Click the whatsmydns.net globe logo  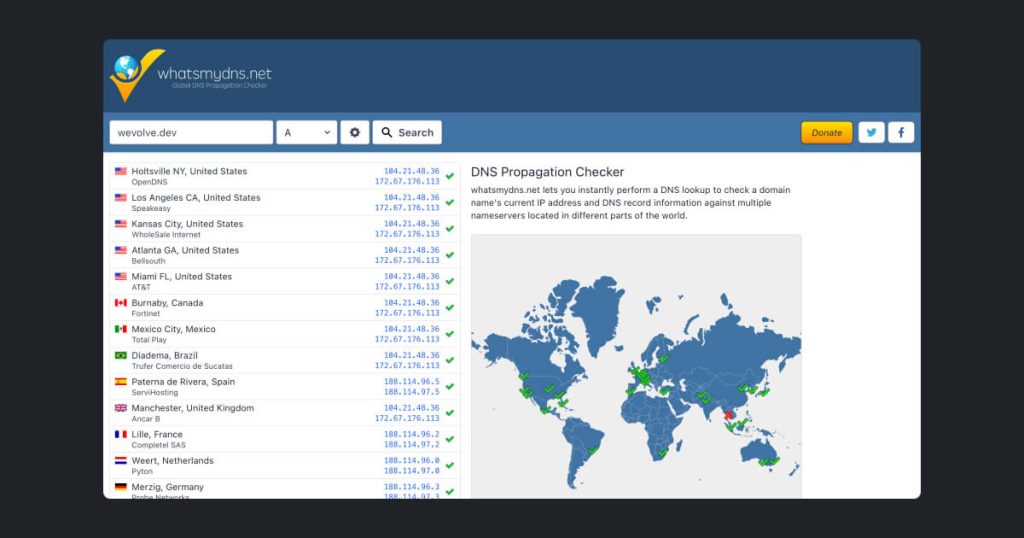pyautogui.click(x=136, y=74)
